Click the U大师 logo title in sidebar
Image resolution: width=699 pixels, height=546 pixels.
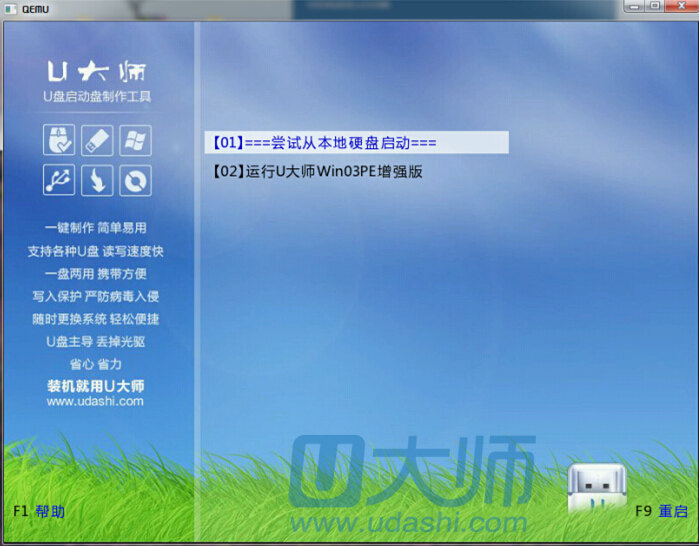pyautogui.click(x=97, y=71)
